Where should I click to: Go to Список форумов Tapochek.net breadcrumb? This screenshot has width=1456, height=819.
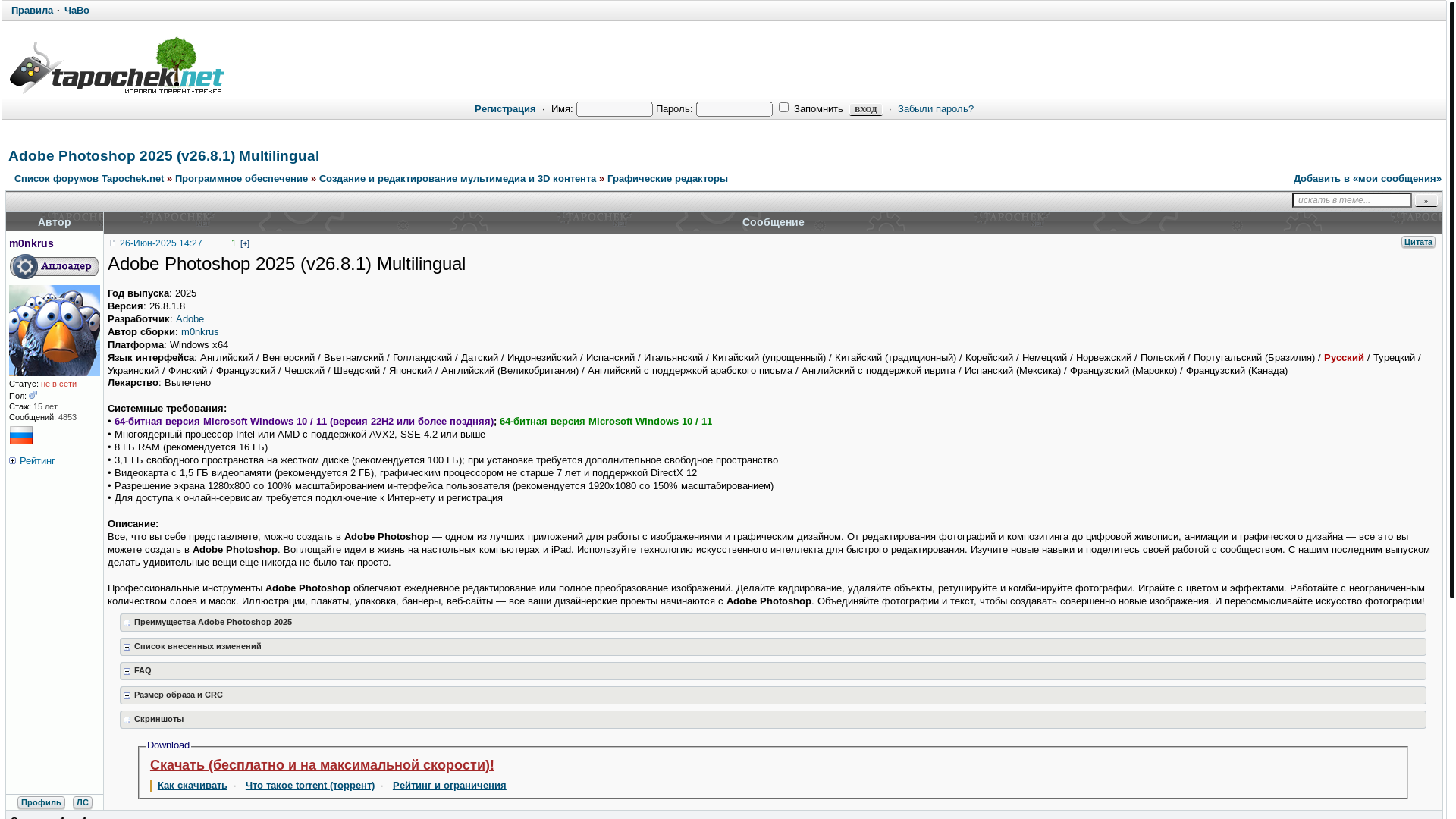pyautogui.click(x=89, y=179)
